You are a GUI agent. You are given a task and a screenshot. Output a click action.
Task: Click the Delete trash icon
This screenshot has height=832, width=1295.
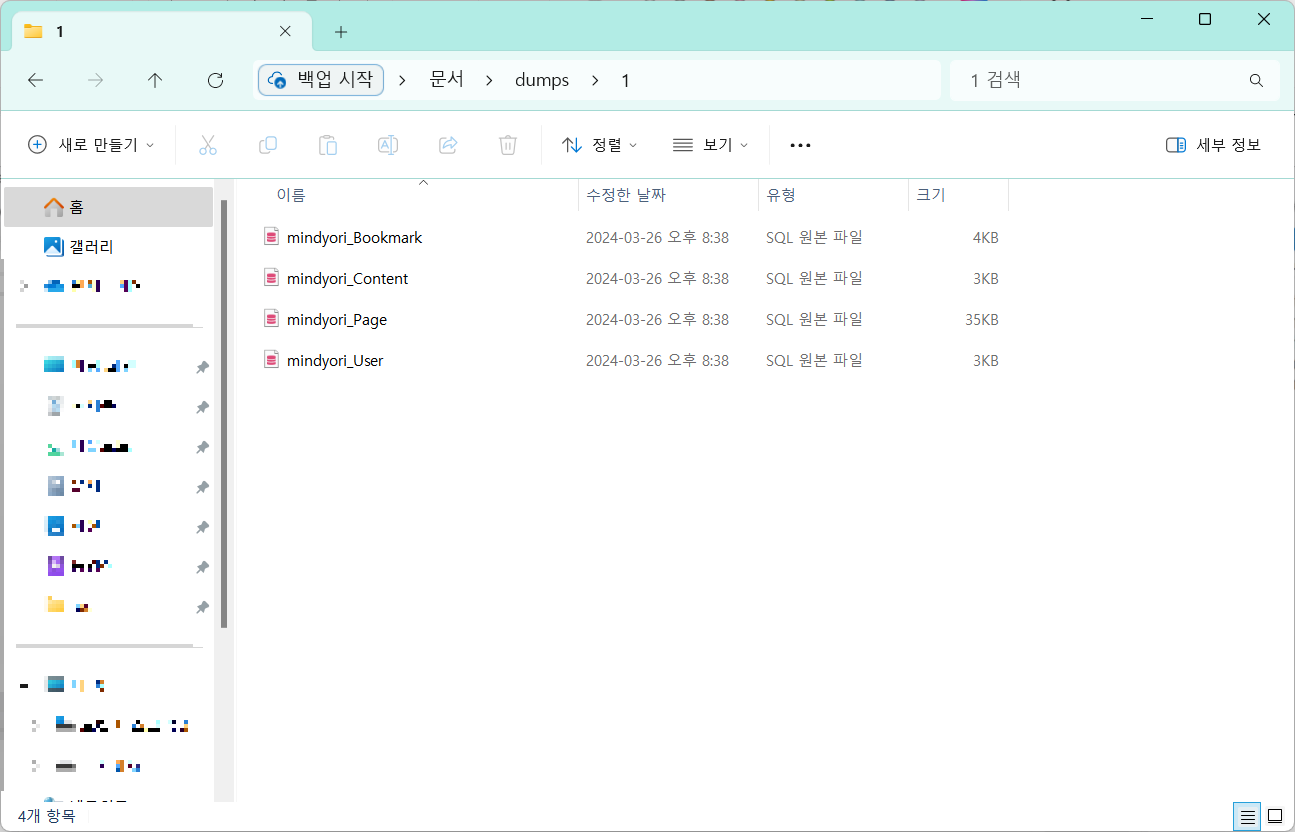coord(508,145)
